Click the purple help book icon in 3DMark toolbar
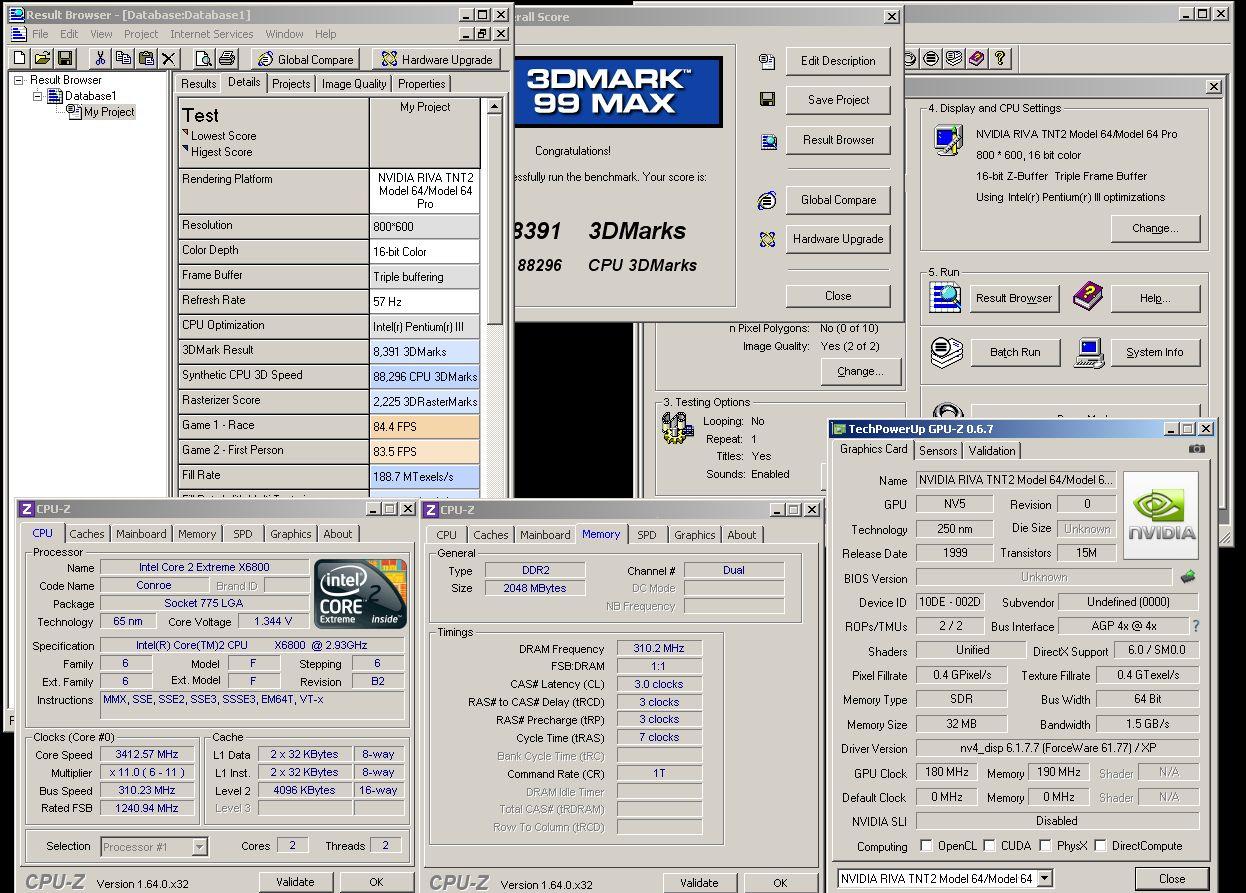Viewport: 1246px width, 893px height. pyautogui.click(x=977, y=58)
